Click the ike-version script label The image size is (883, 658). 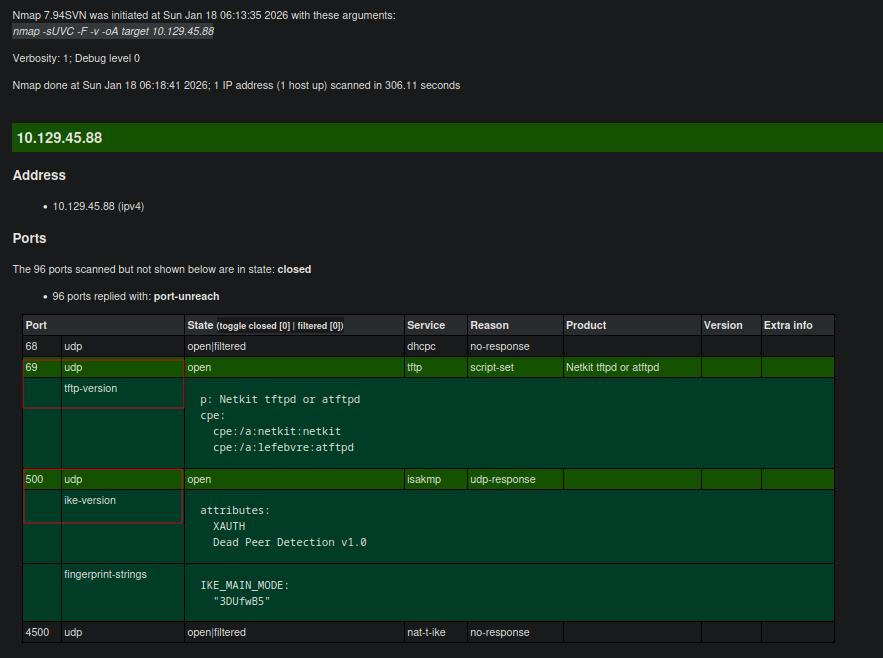90,500
